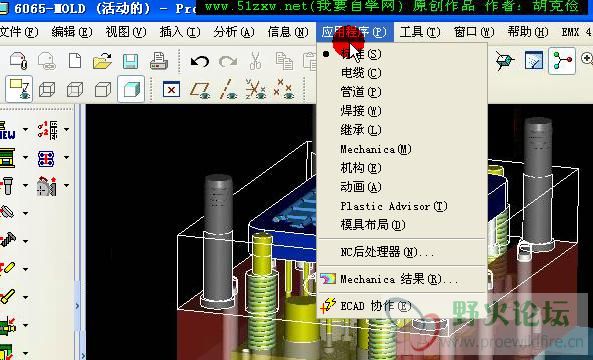Click the envelope with link icon
The height and width of the screenshot is (360, 593).
pyautogui.click(x=47, y=61)
